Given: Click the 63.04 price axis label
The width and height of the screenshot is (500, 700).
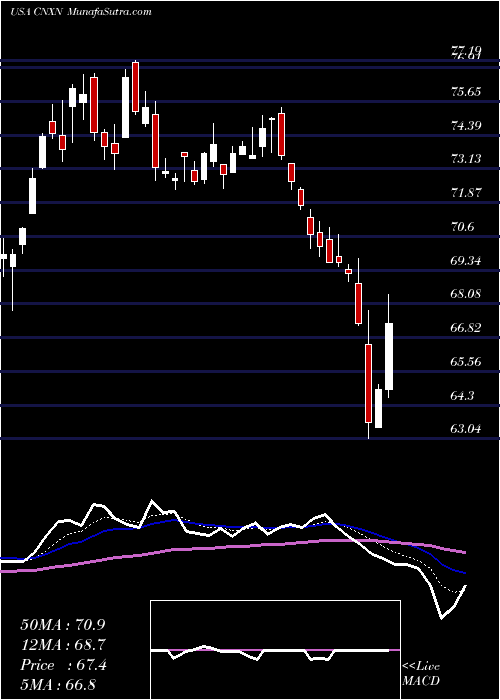Looking at the screenshot, I should tap(466, 429).
